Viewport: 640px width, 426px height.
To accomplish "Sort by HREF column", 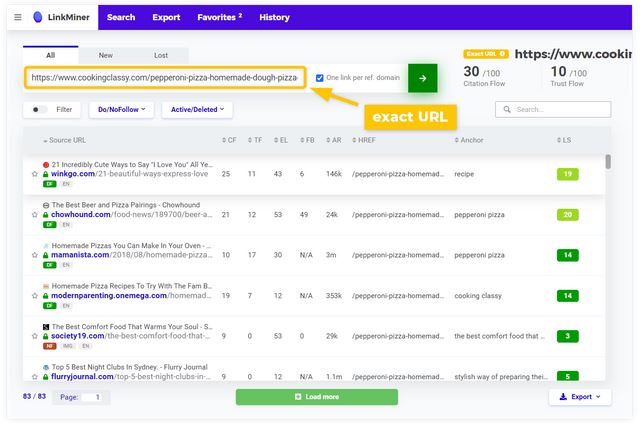I will coord(364,140).
